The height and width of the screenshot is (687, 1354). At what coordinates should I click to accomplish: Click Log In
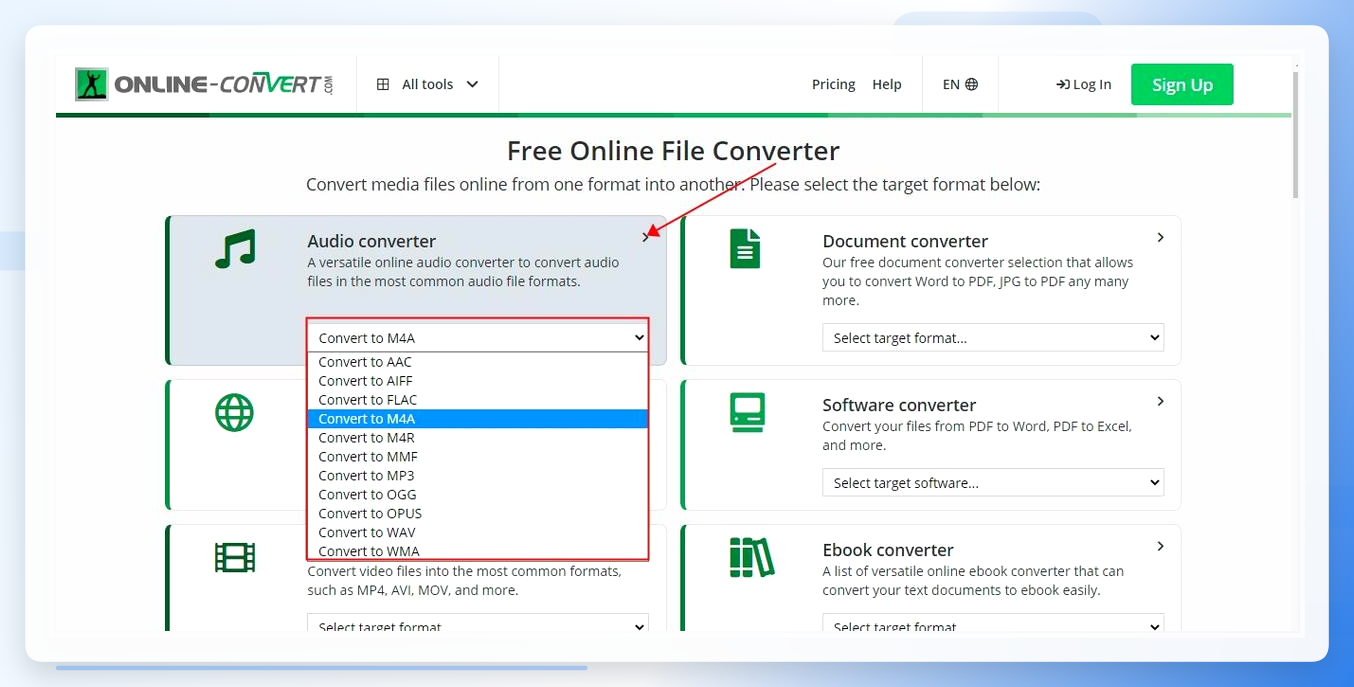1084,84
